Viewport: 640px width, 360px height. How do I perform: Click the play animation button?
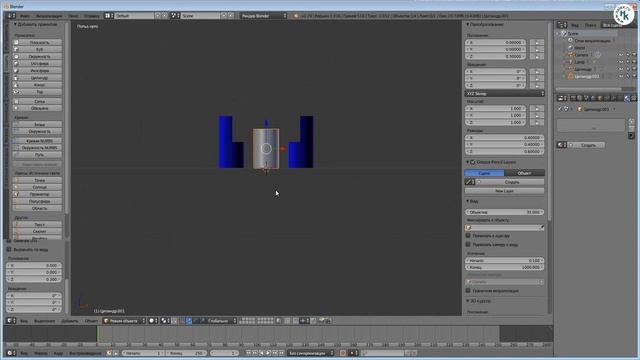click(268, 353)
